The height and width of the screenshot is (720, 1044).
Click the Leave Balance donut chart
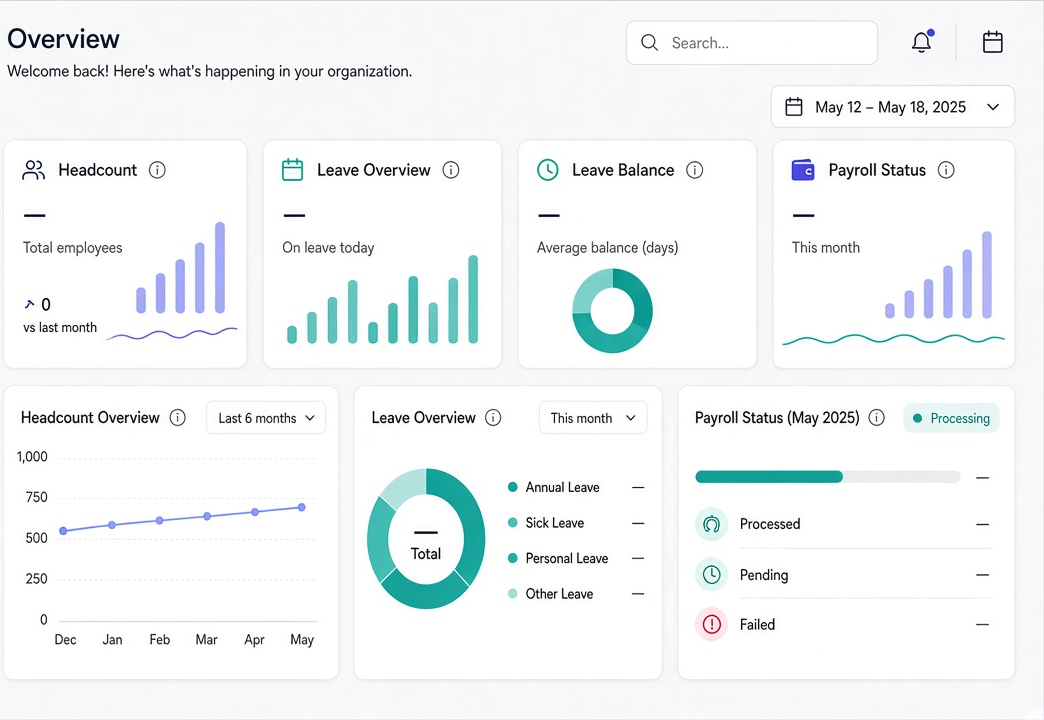(612, 310)
